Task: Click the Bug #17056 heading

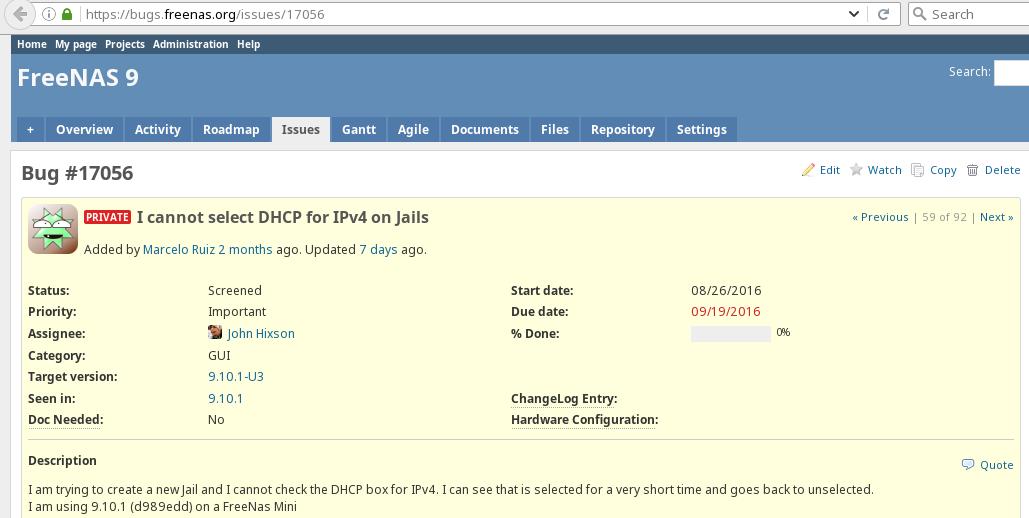Action: pyautogui.click(x=77, y=173)
